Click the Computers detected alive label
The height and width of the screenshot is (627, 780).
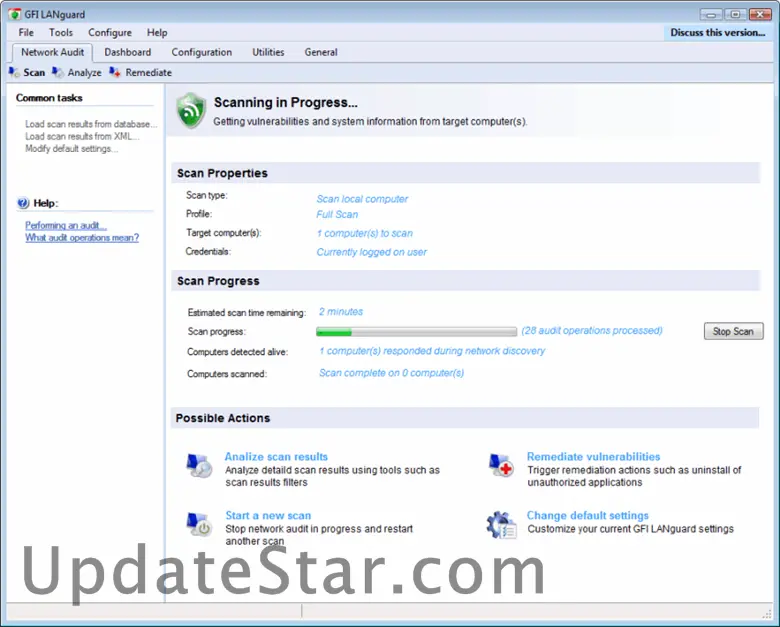[x=237, y=352]
